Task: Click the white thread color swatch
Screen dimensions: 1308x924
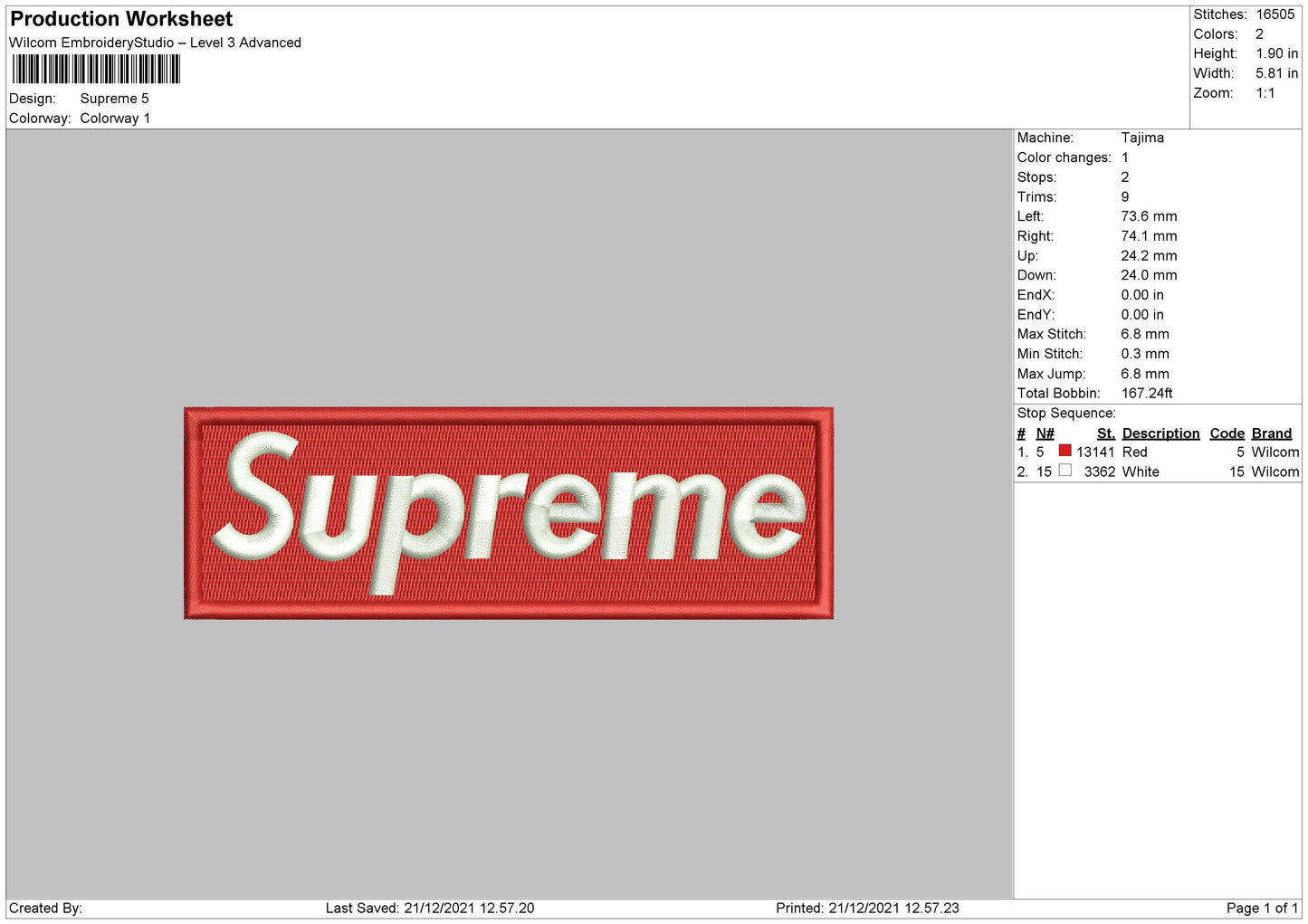Action: click(x=1065, y=471)
